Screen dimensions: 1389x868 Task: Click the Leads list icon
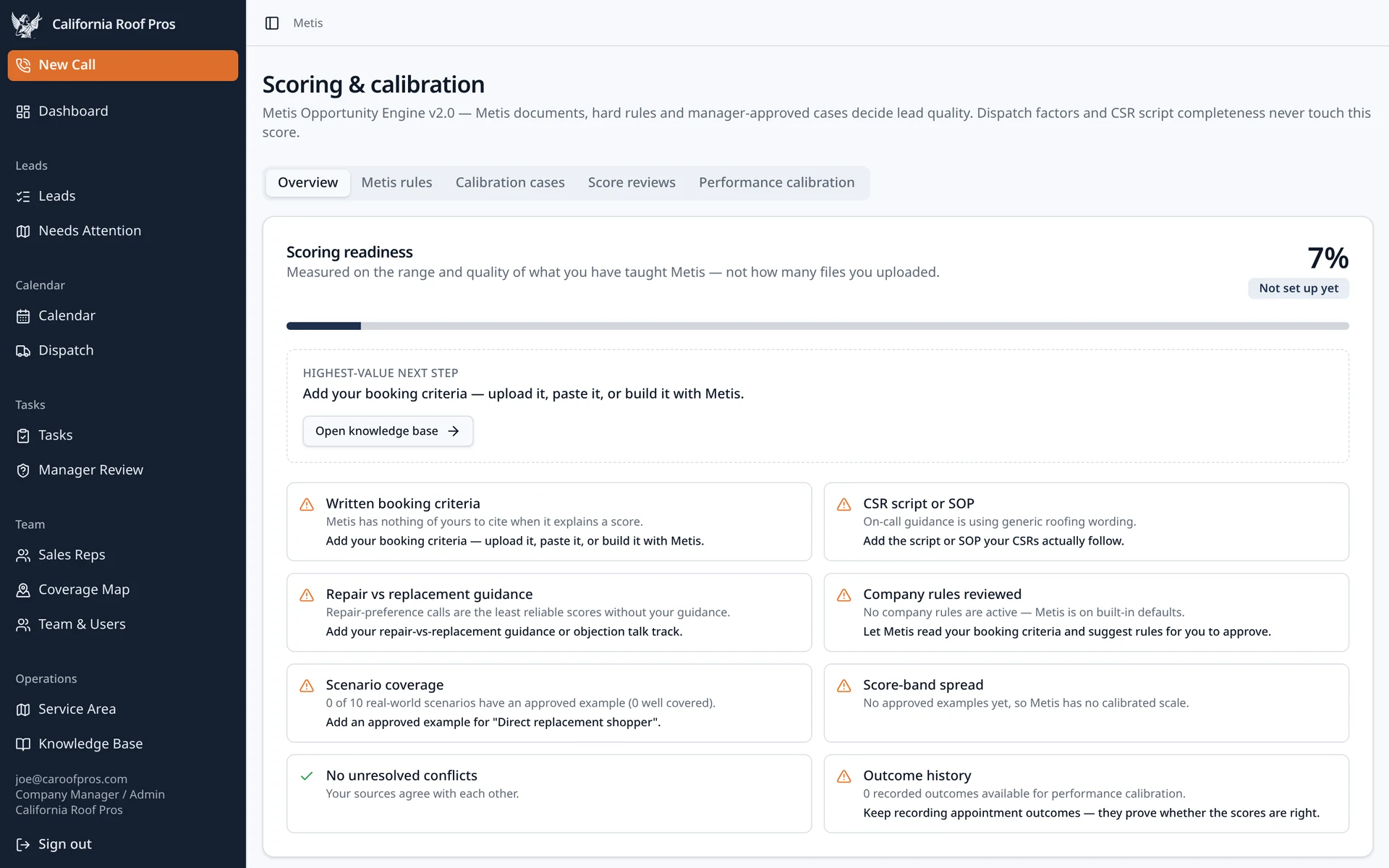(x=23, y=197)
